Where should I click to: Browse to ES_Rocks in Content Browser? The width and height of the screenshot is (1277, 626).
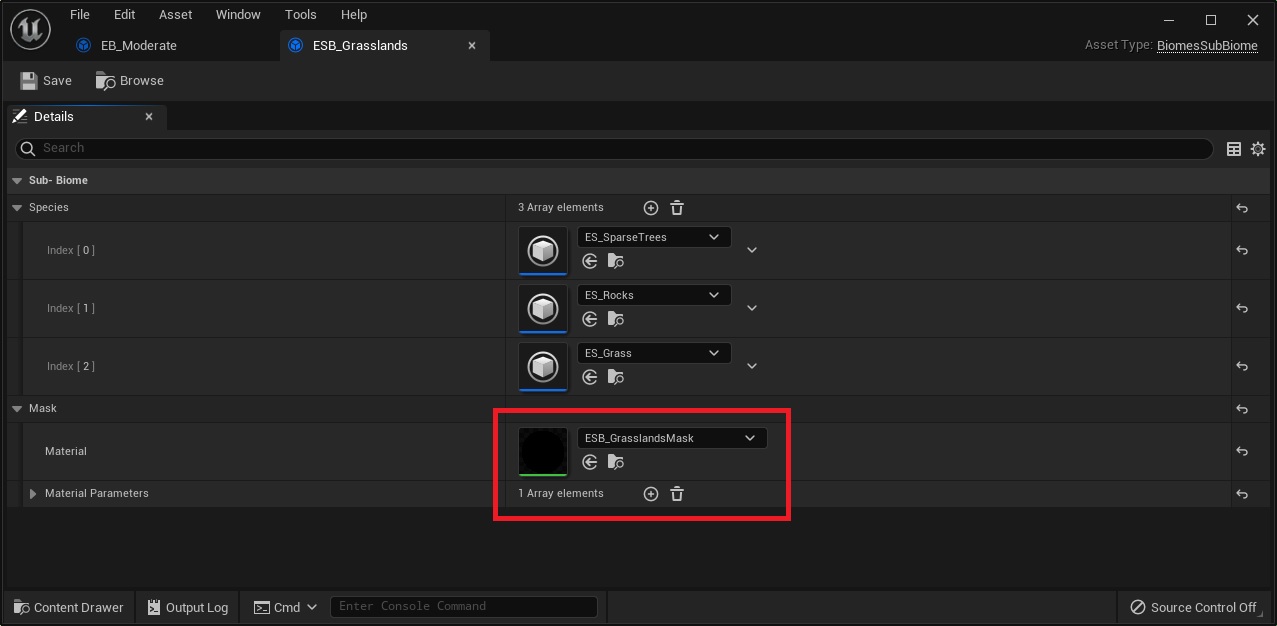pos(616,320)
